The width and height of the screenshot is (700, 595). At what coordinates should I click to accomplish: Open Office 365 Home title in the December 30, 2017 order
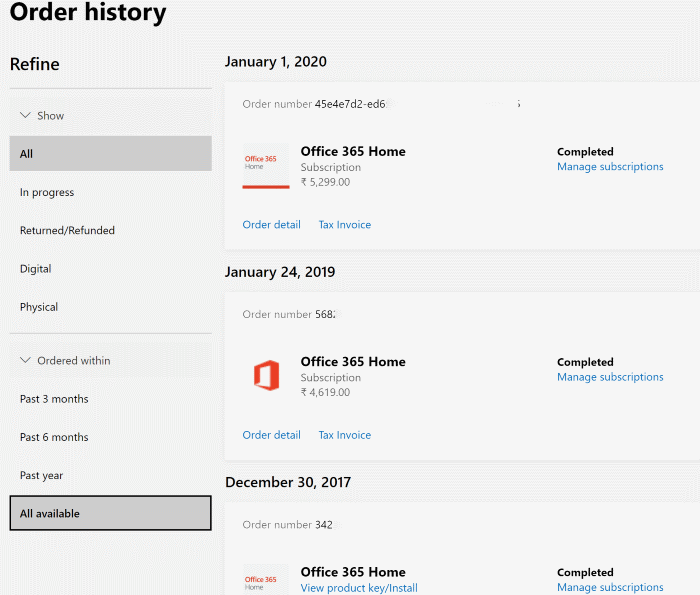pyautogui.click(x=353, y=572)
